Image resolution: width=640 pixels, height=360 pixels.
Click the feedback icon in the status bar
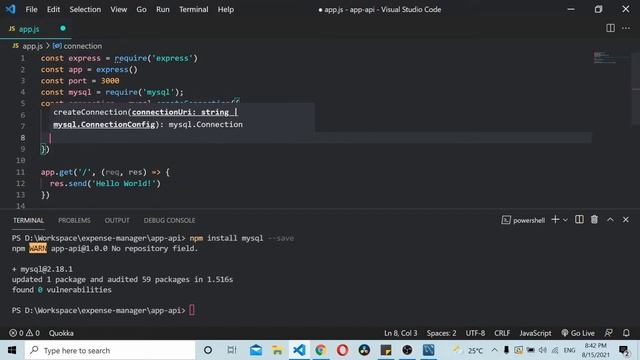(x=609, y=333)
